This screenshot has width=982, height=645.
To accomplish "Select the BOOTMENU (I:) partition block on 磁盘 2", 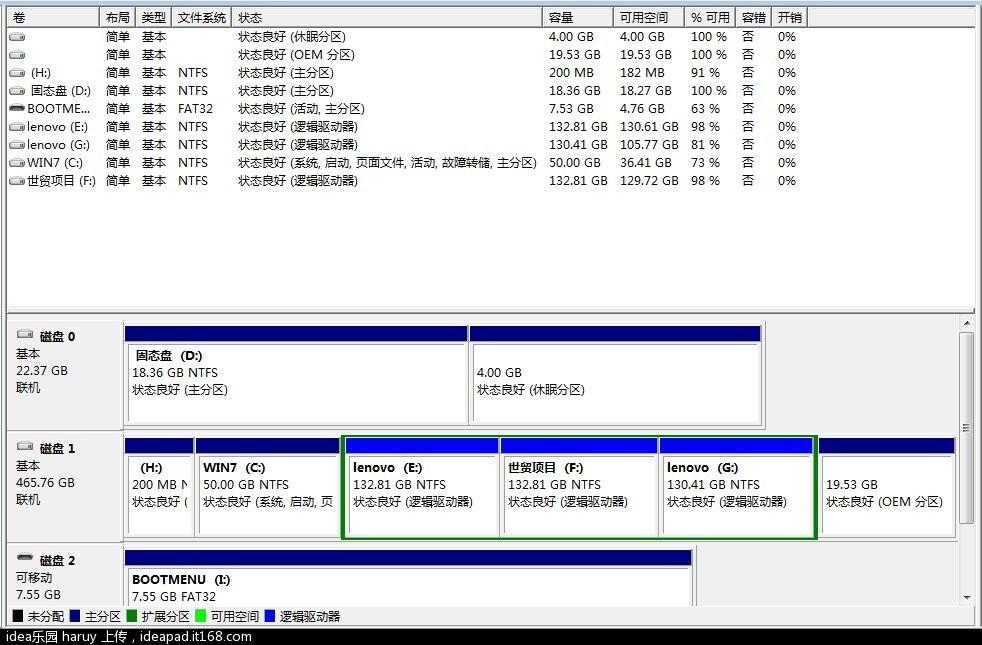I will [x=408, y=577].
